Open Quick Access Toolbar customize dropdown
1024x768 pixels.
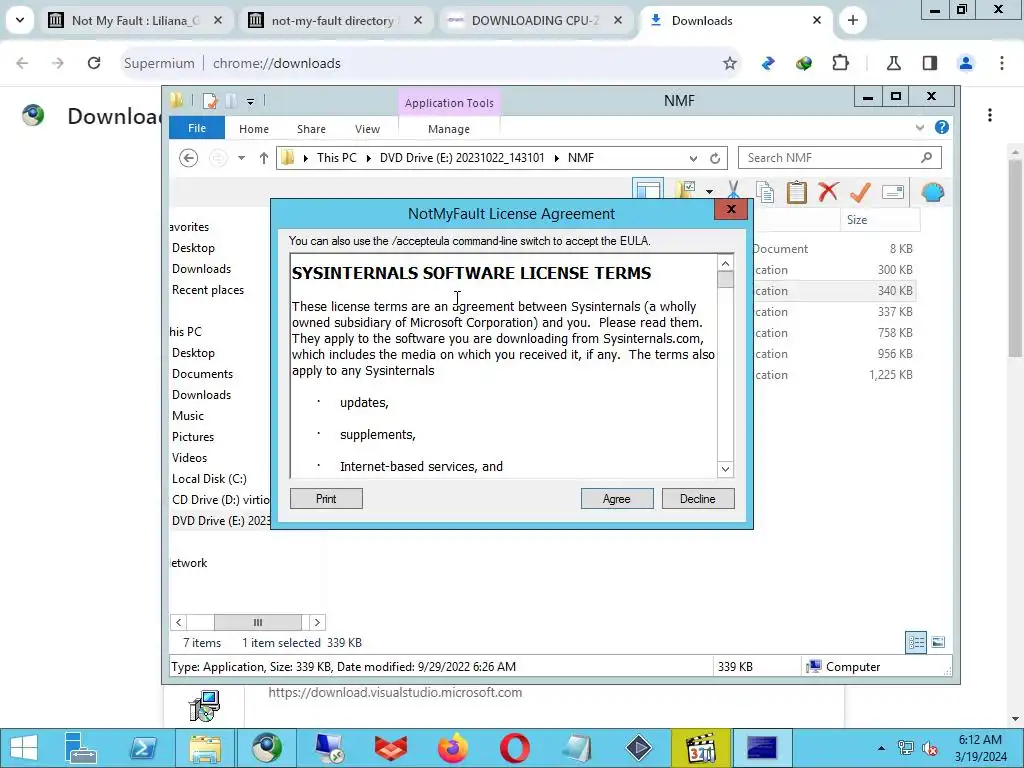click(250, 101)
